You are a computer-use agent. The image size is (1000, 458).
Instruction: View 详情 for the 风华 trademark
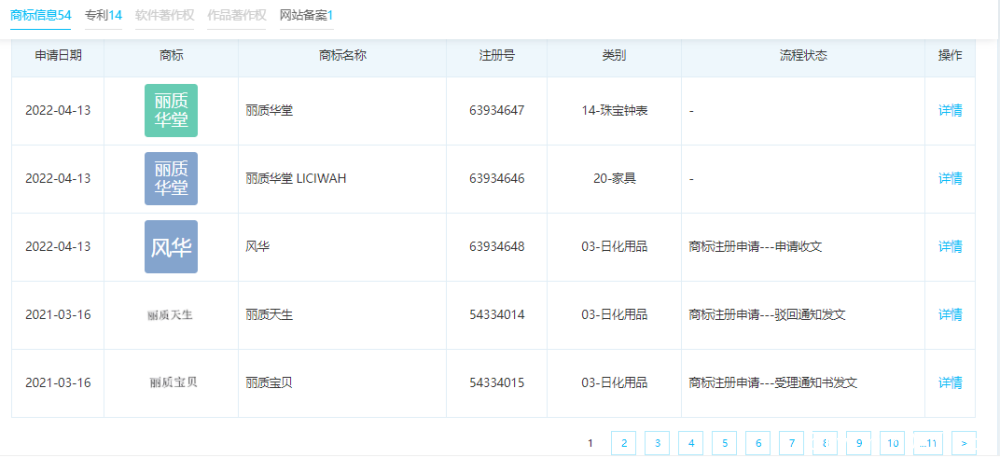950,247
